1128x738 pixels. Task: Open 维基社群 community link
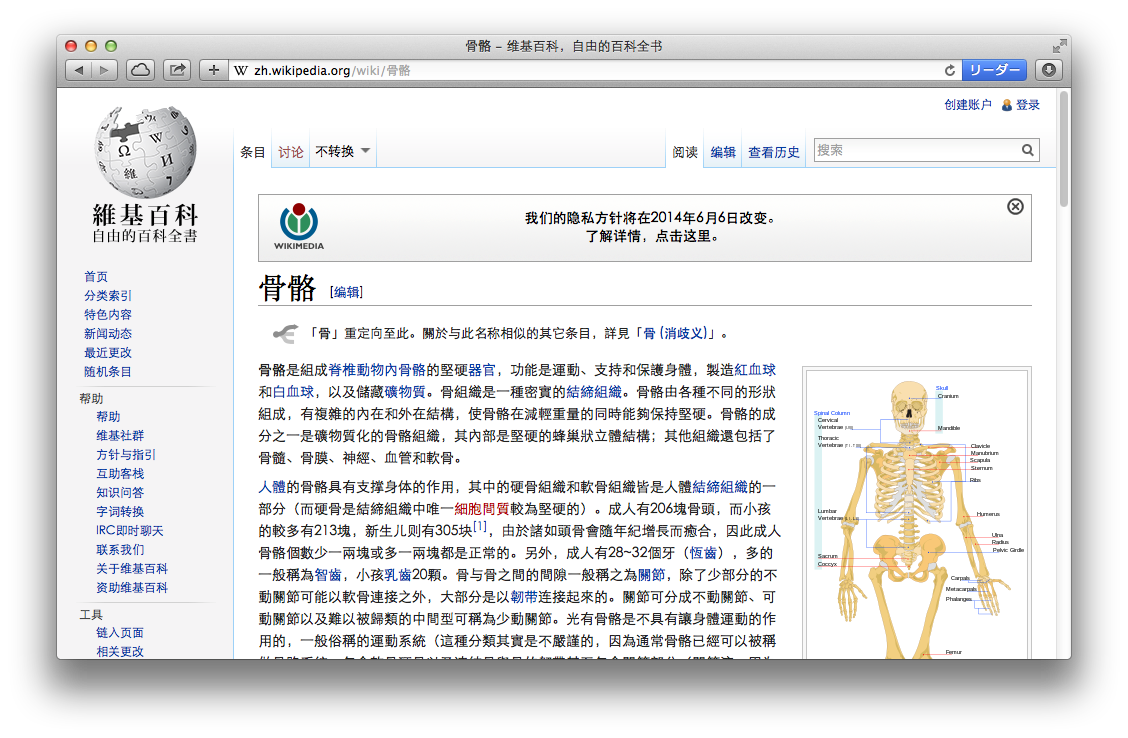[x=120, y=436]
